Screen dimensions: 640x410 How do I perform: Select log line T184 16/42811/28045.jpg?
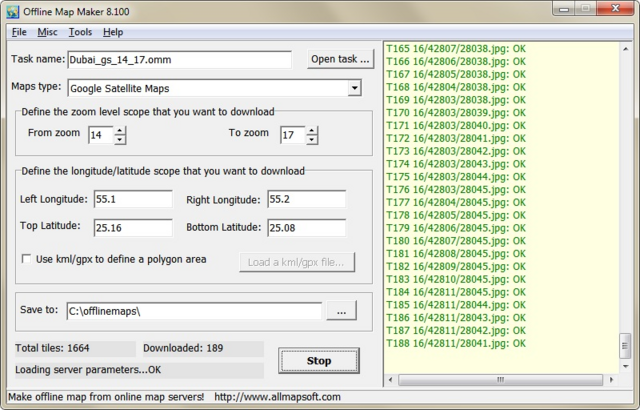(456, 292)
